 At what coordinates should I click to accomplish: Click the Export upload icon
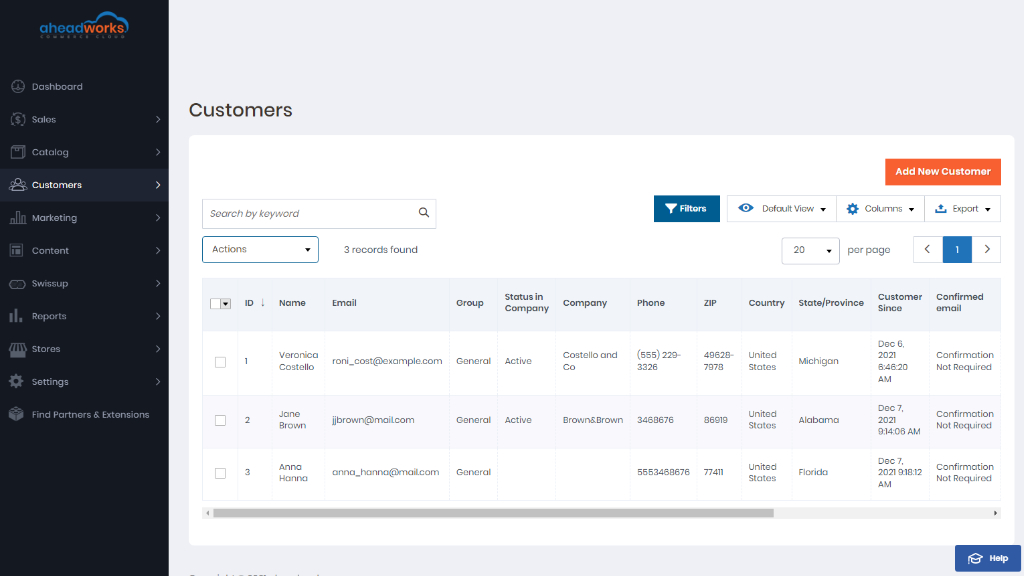(x=940, y=208)
